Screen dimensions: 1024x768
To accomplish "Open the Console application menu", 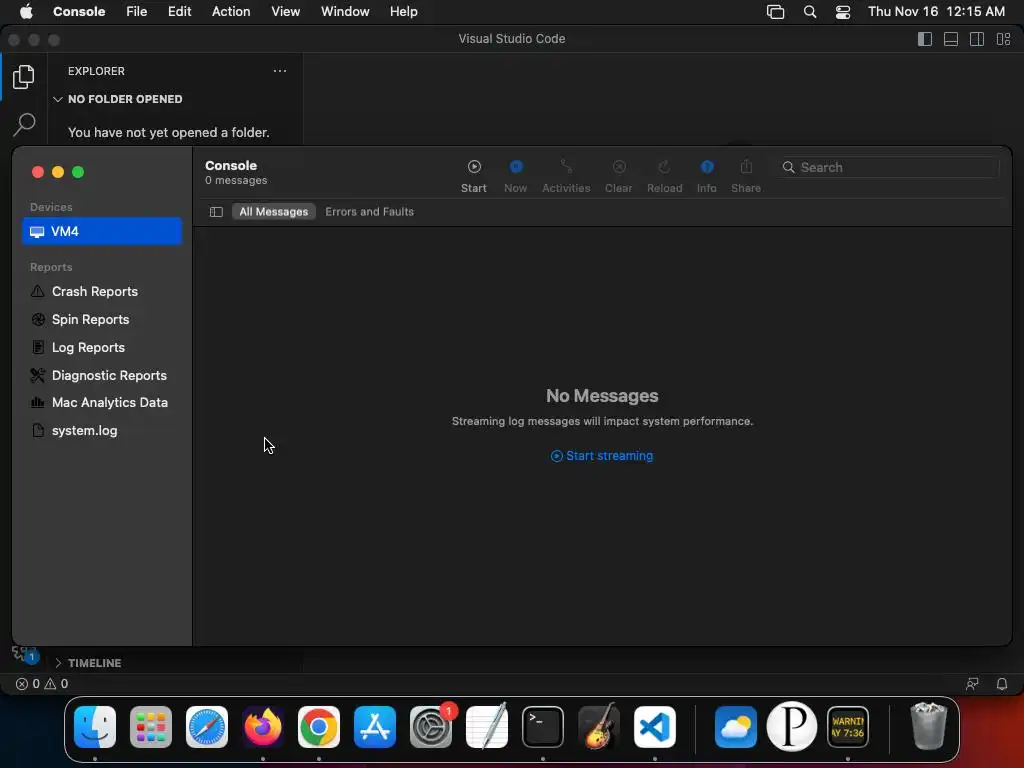I will (79, 12).
